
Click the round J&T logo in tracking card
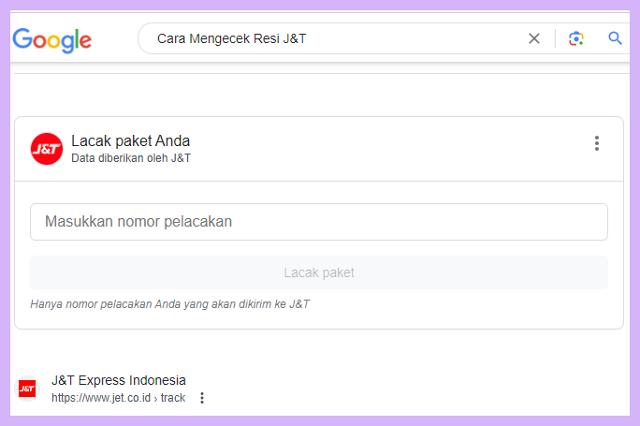coord(47,149)
